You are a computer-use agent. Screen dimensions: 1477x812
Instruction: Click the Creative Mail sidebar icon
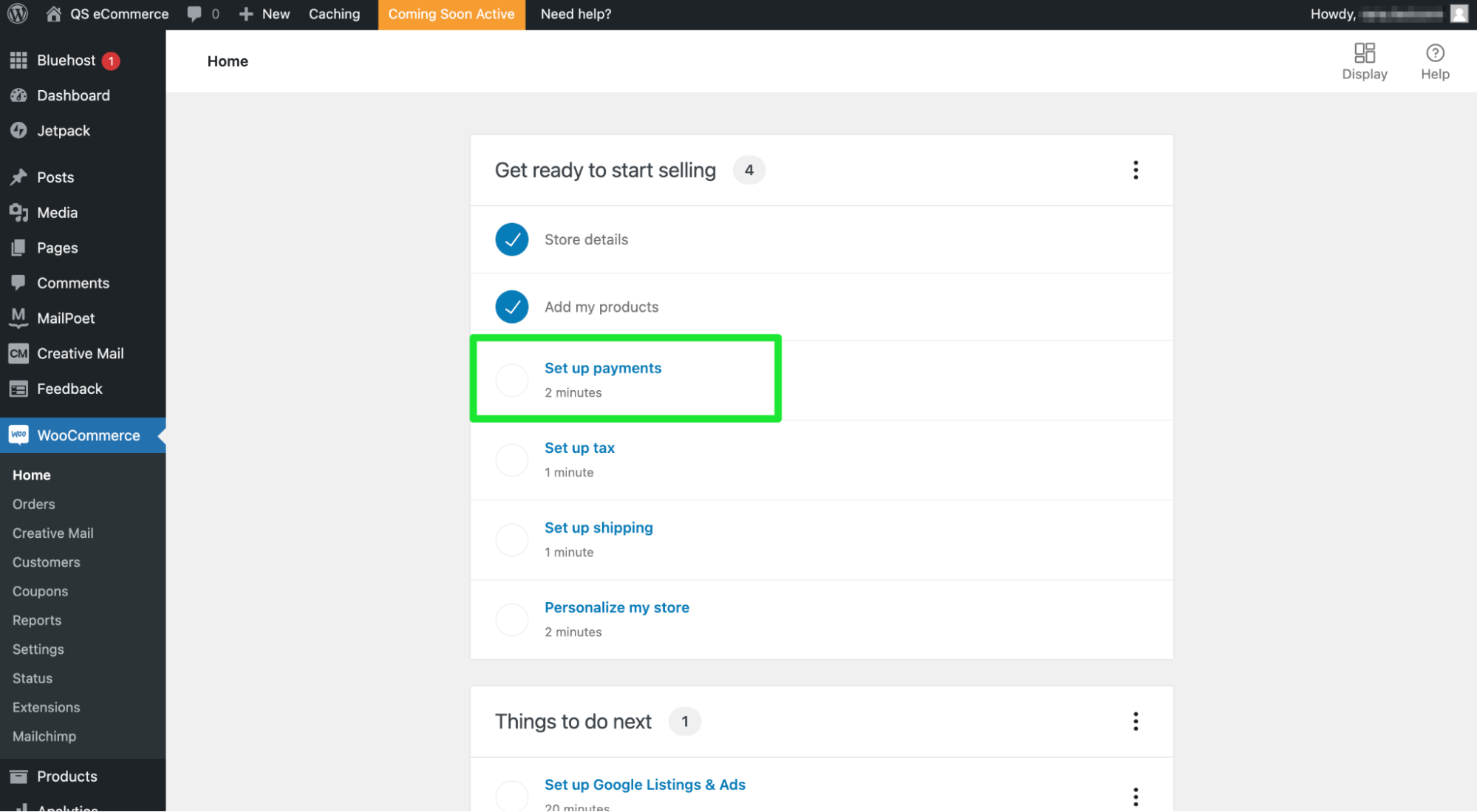click(18, 353)
